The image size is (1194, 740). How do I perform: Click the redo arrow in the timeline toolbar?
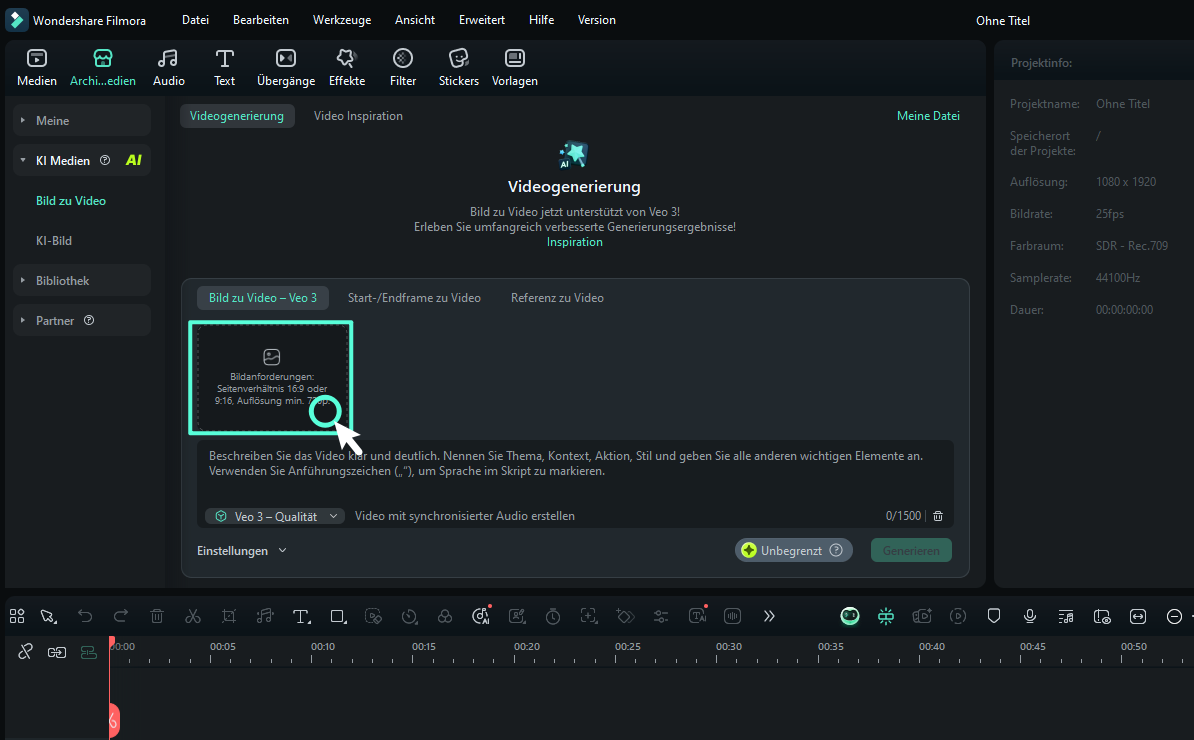coord(120,616)
